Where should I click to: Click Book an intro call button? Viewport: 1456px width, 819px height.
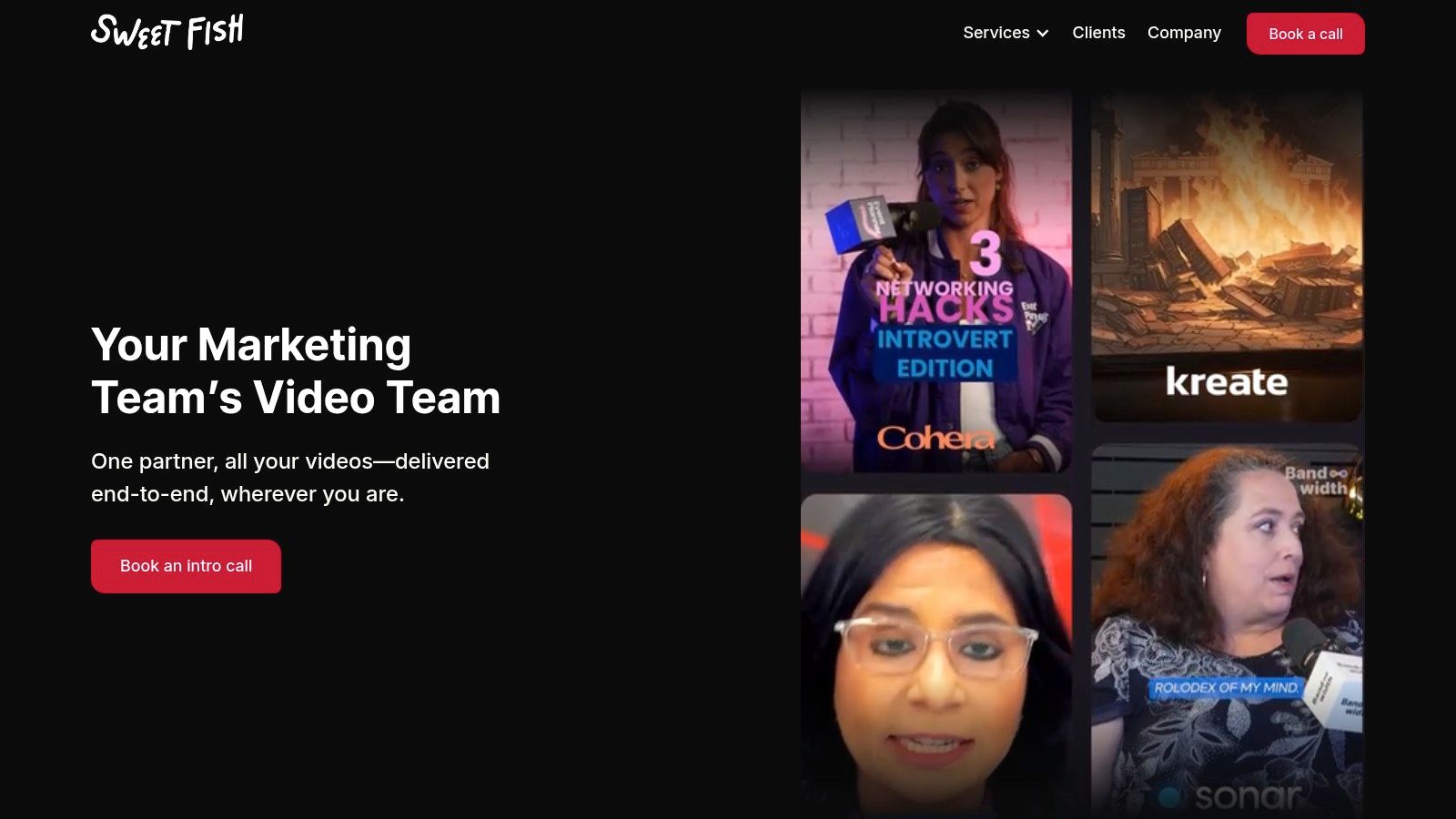(x=186, y=566)
